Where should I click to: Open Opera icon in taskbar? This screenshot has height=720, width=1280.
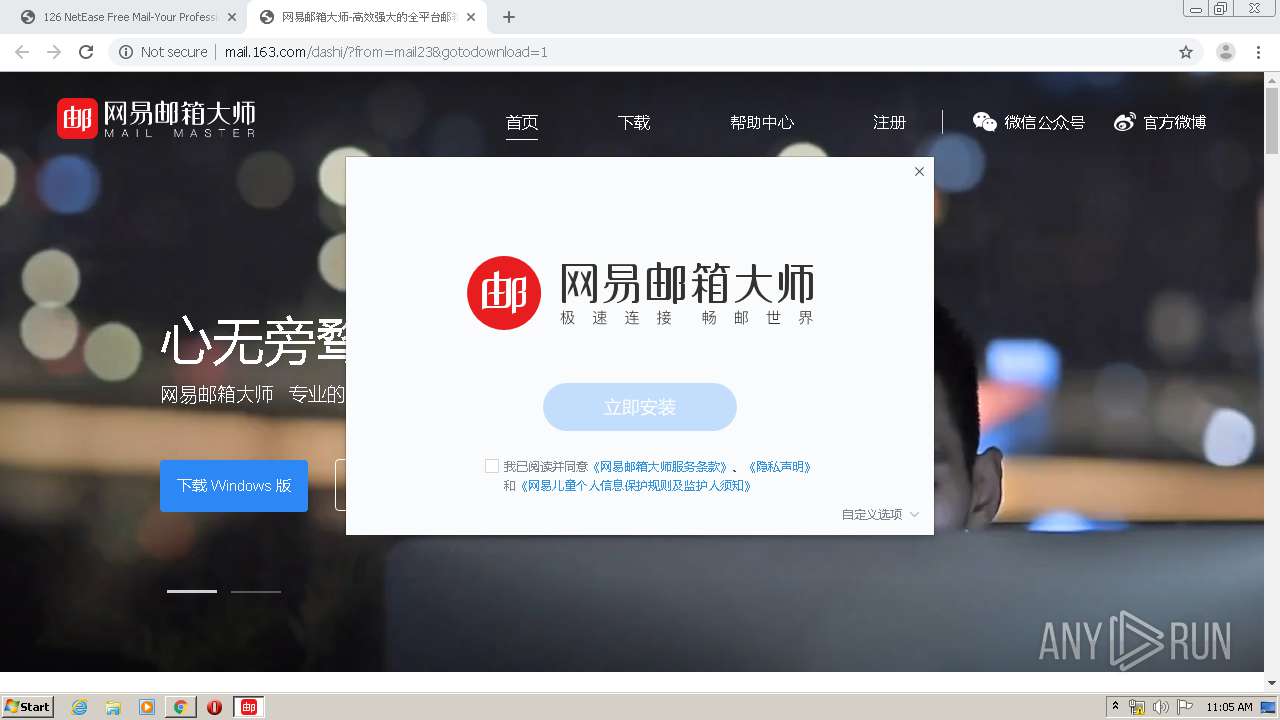(214, 707)
